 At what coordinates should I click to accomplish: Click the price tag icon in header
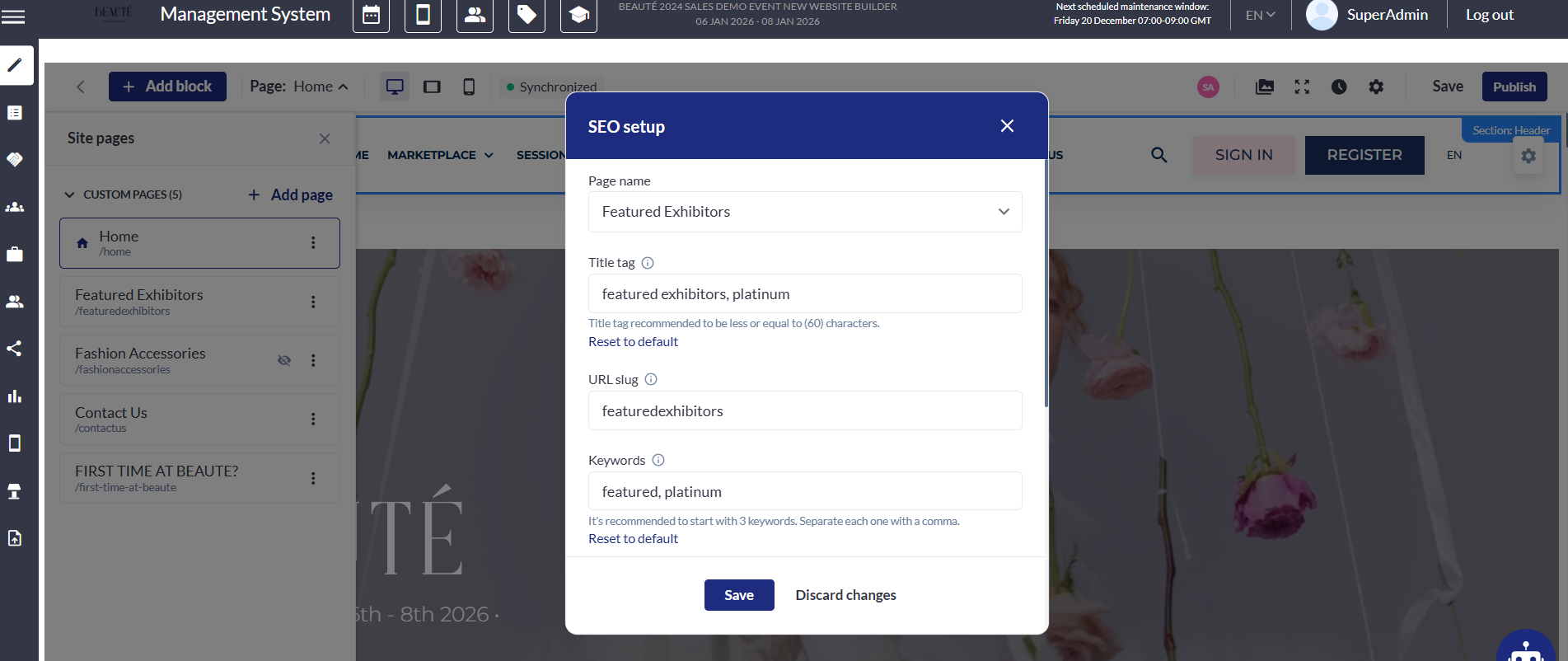click(x=527, y=16)
